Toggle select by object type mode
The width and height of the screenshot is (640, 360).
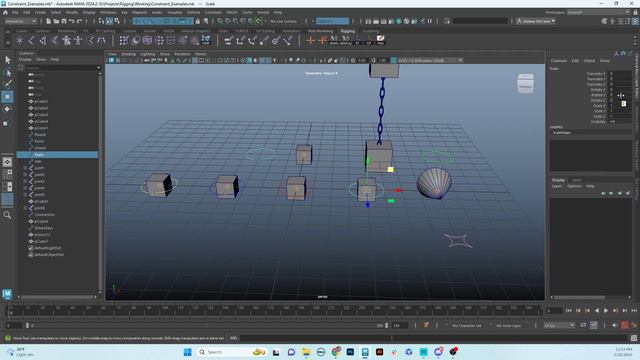click(x=109, y=21)
